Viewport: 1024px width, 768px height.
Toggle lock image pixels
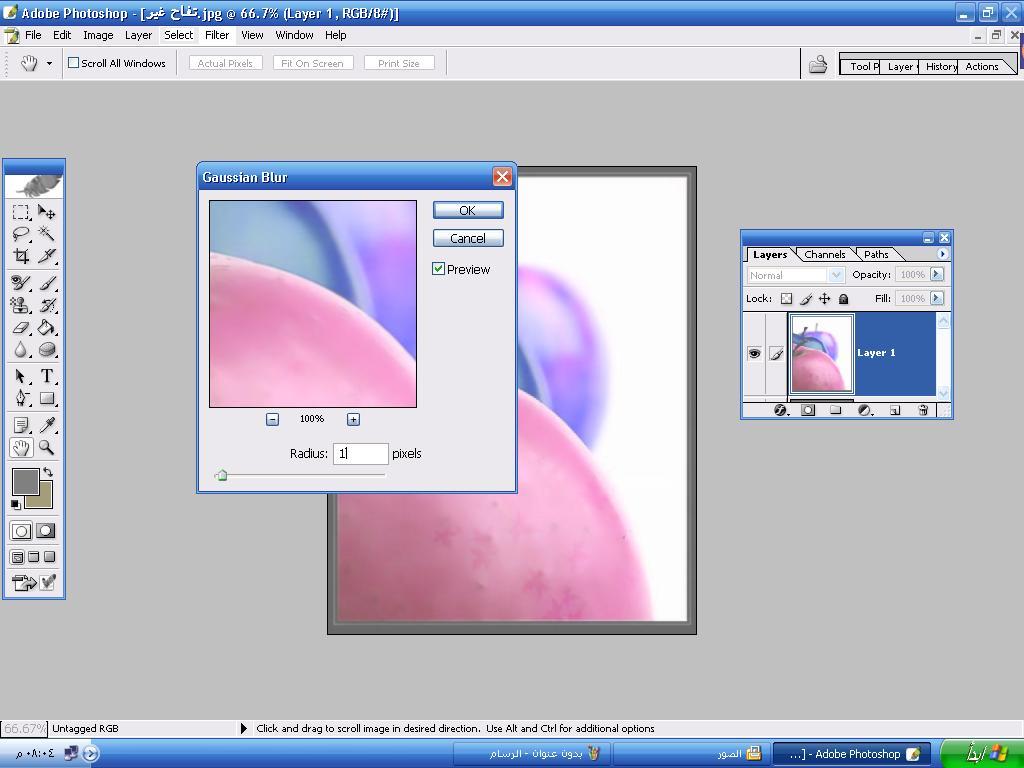[x=806, y=299]
